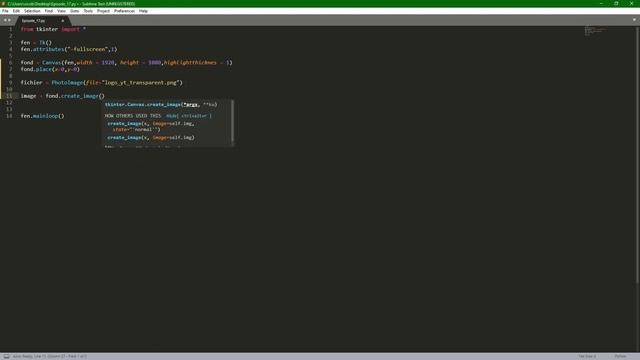Click line number 11 in the gutter

click(x=9, y=96)
